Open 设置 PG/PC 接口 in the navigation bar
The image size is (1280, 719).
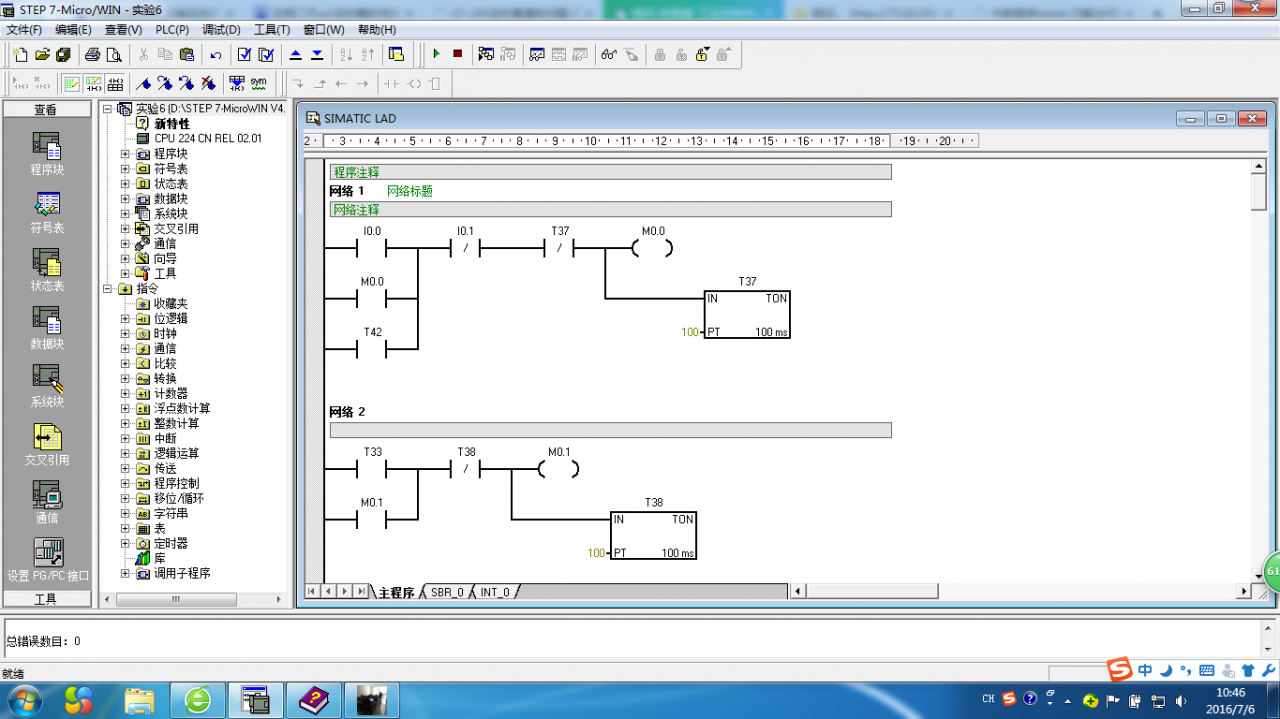47,560
